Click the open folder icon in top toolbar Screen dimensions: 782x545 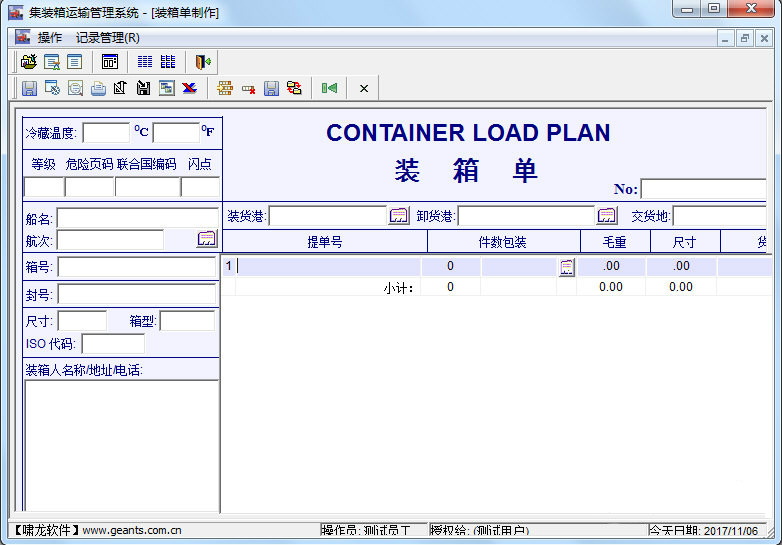click(29, 62)
